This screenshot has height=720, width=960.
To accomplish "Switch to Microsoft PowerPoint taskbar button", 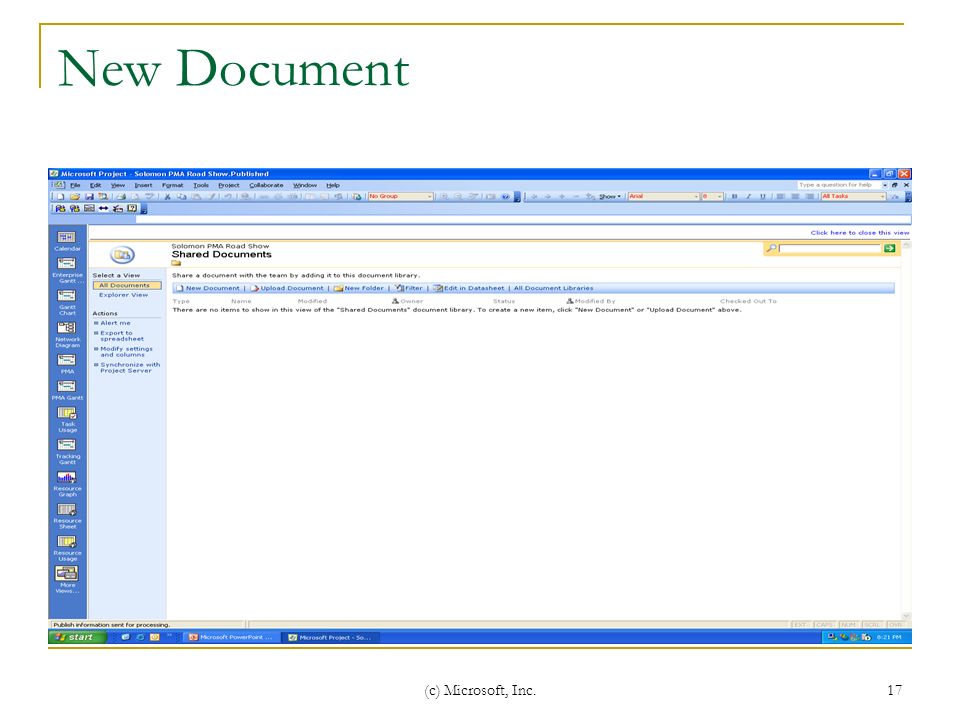I will tap(231, 637).
